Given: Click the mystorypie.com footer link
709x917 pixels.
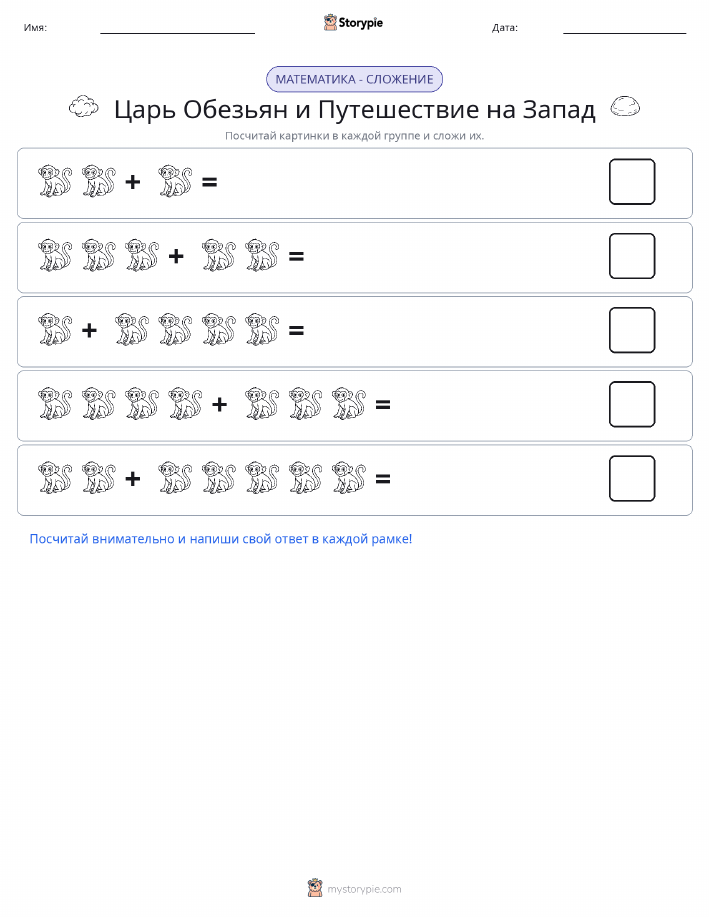Looking at the screenshot, I should pos(364,889).
